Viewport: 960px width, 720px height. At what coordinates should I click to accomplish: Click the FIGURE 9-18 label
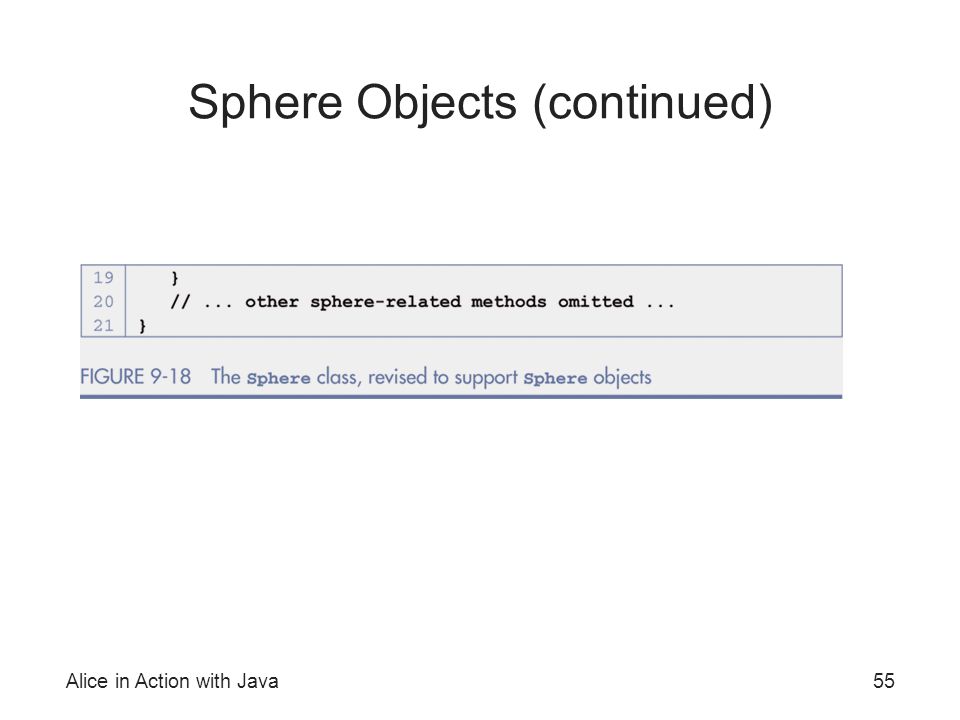tap(135, 377)
